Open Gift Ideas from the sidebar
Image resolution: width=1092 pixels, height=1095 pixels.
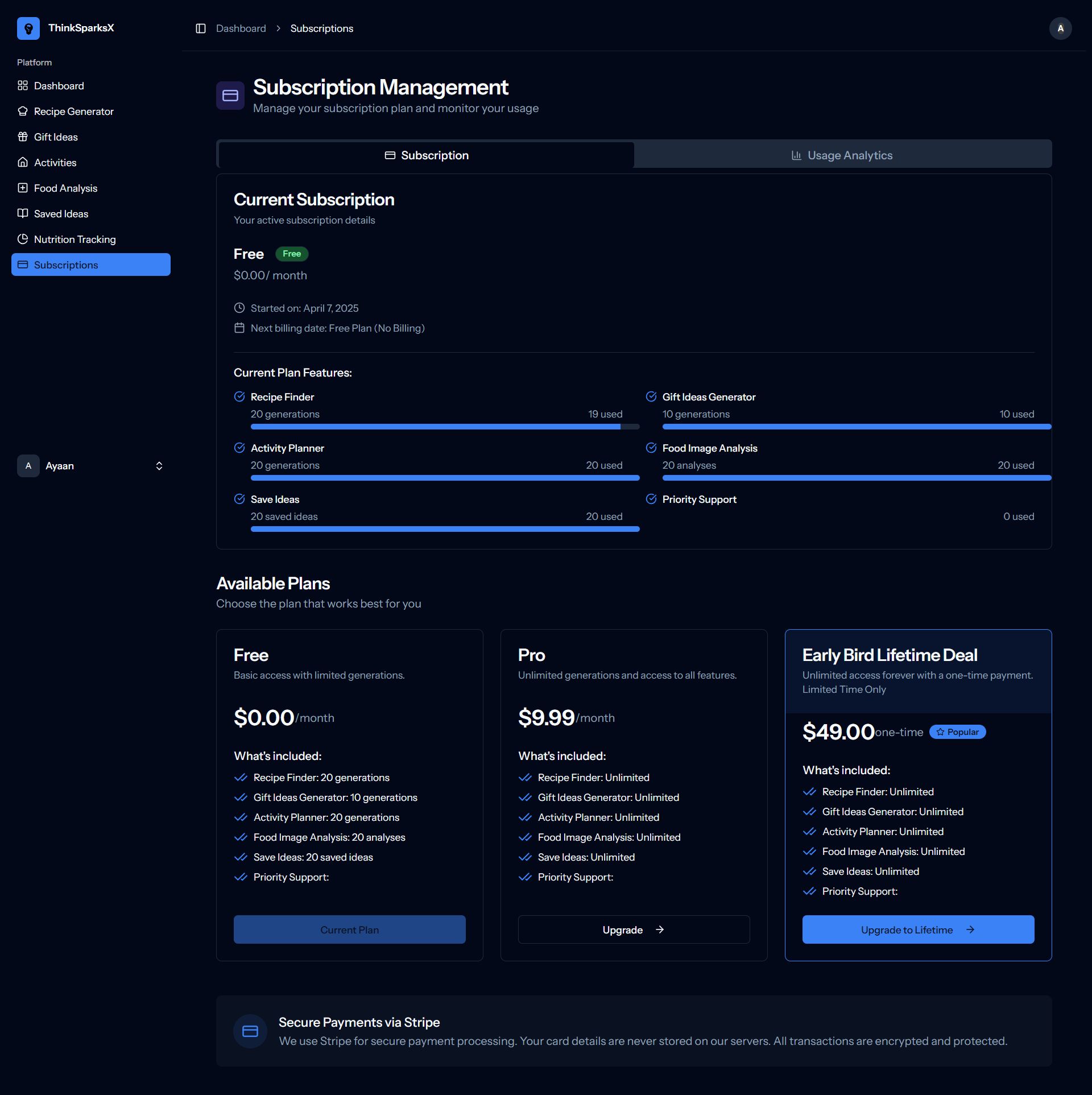click(x=56, y=137)
